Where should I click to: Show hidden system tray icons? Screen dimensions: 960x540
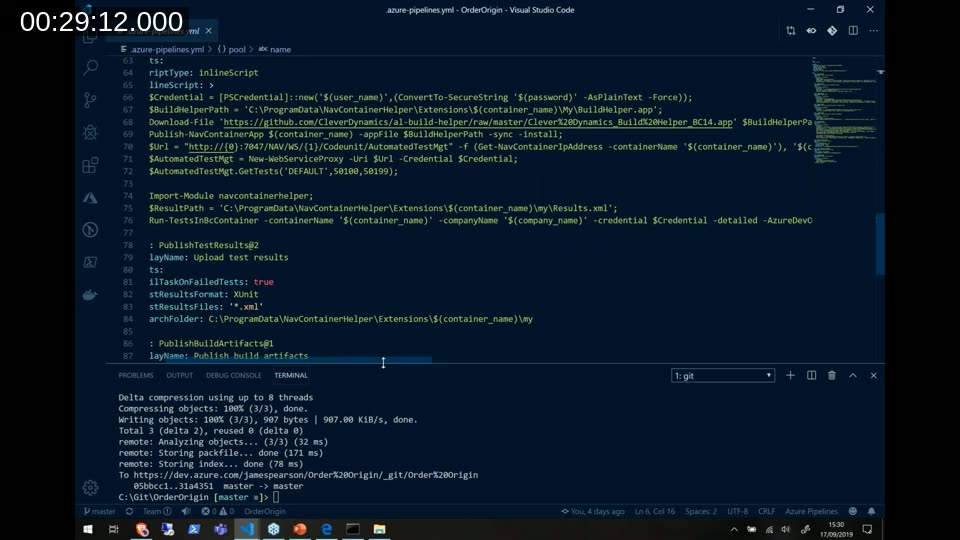pyautogui.click(x=733, y=529)
